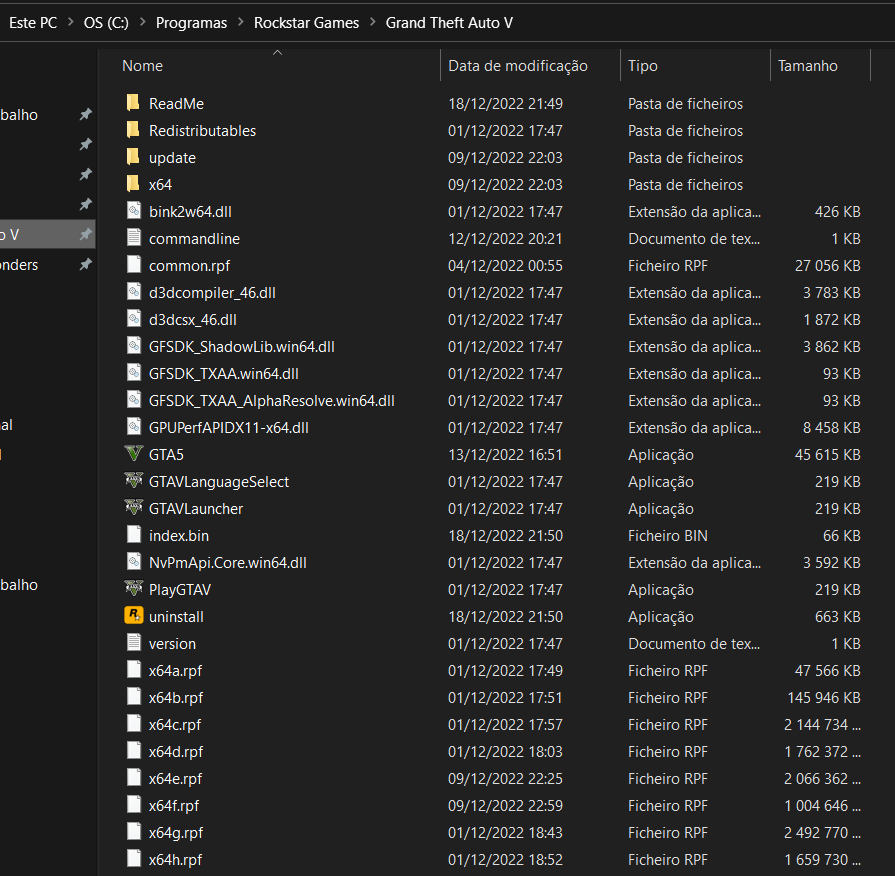
Task: Click the NvPmApi.Core.win64.dll file icon
Action: pos(134,562)
